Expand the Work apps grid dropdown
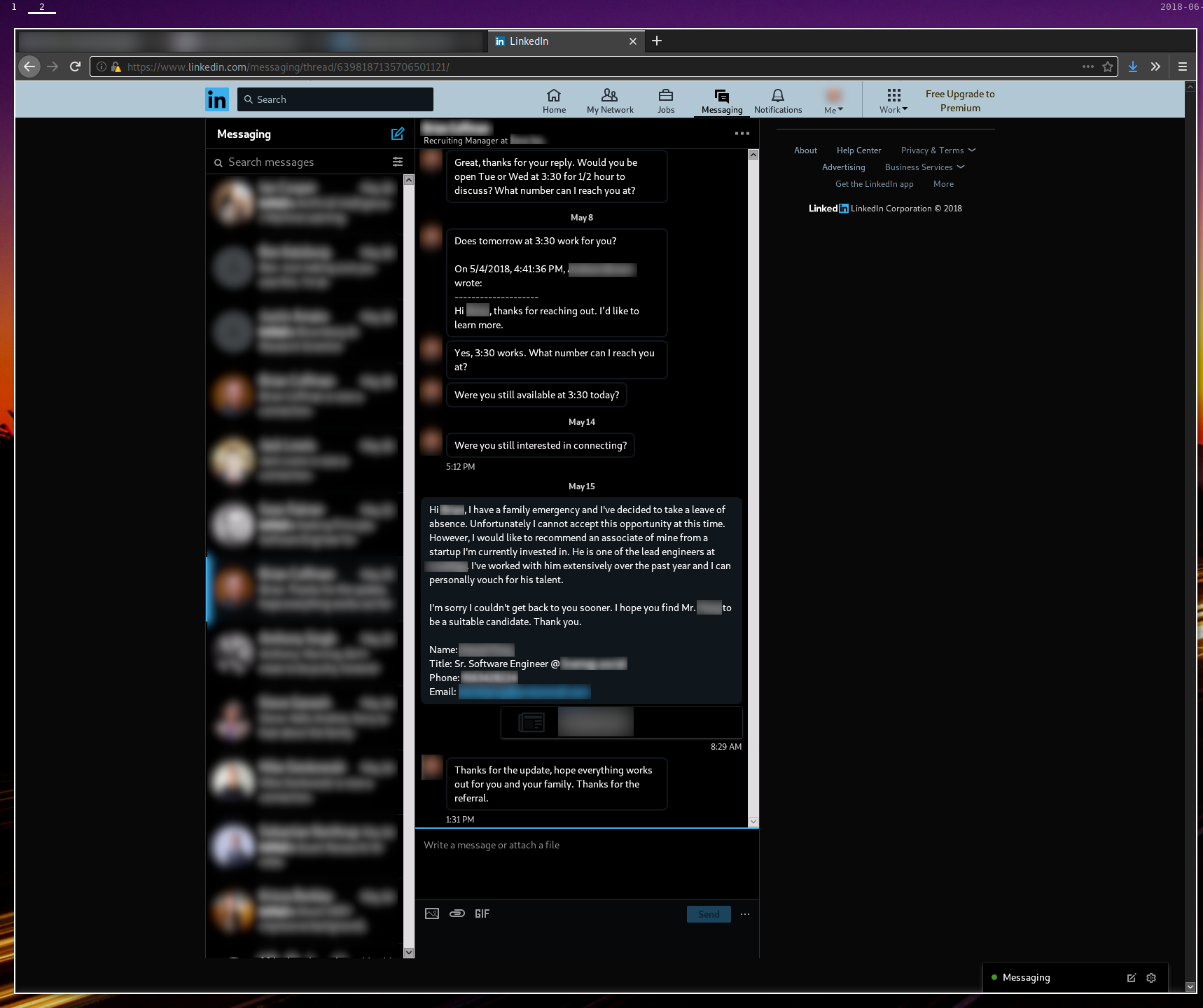Image resolution: width=1203 pixels, height=1008 pixels. [893, 100]
